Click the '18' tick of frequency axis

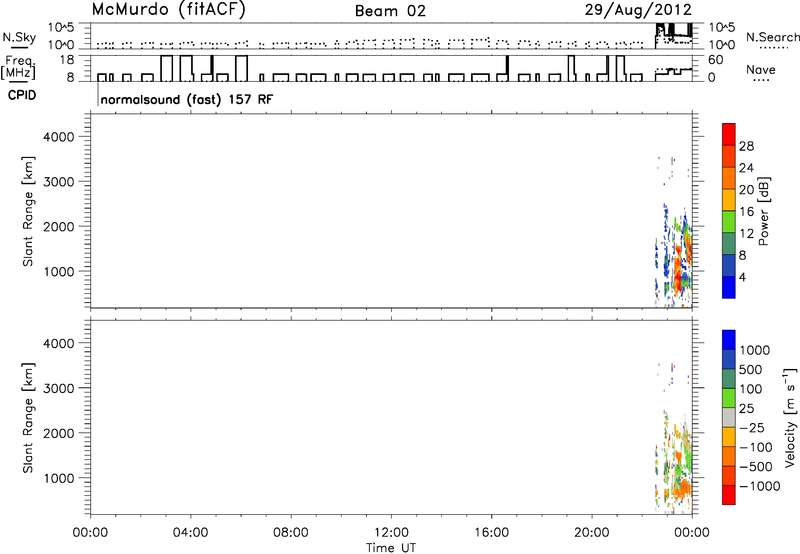(x=66, y=60)
